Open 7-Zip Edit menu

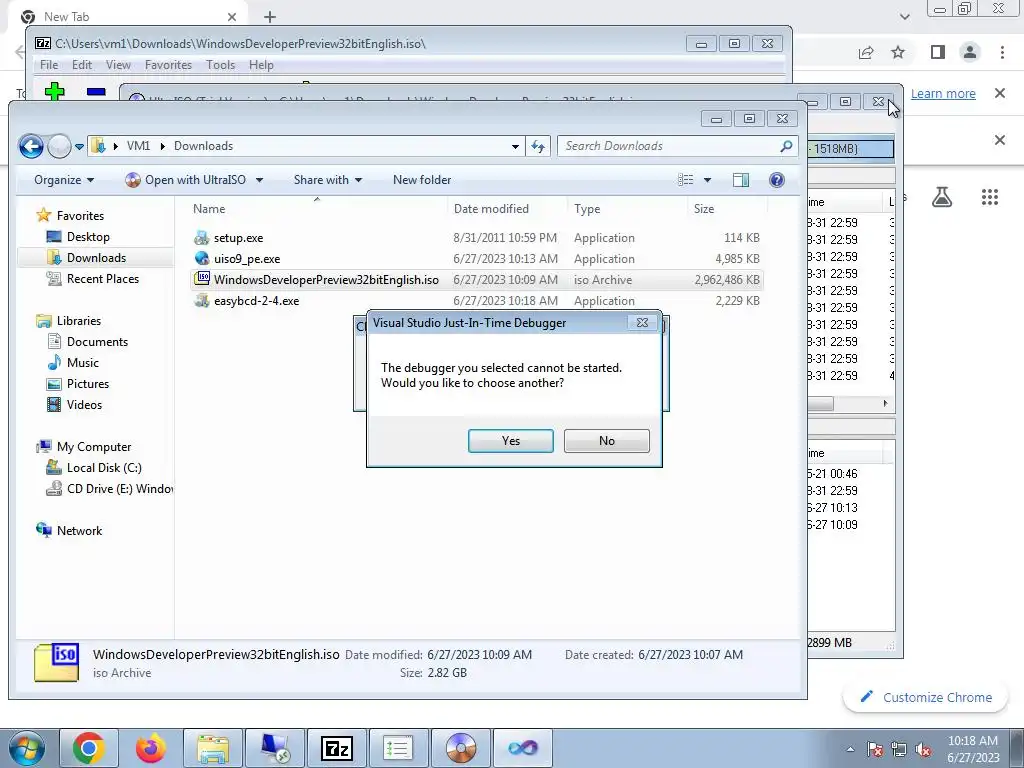point(82,65)
